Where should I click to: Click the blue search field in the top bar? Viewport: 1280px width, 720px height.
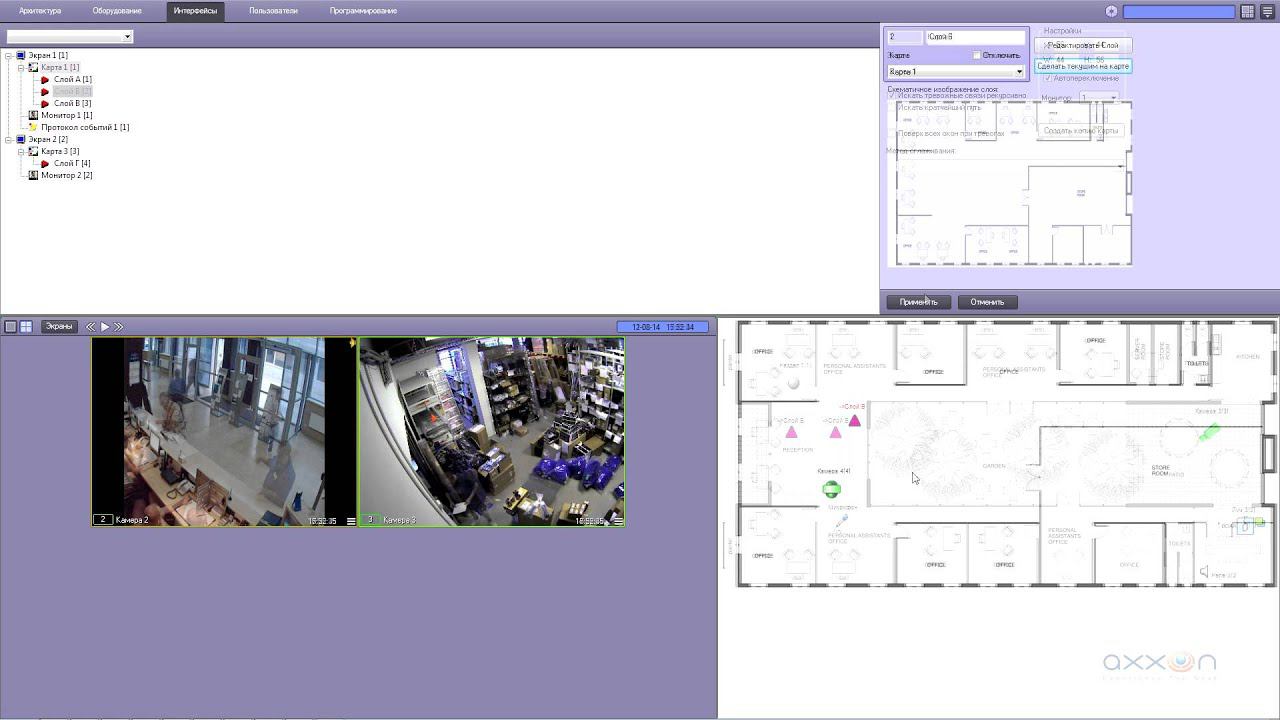click(1179, 12)
